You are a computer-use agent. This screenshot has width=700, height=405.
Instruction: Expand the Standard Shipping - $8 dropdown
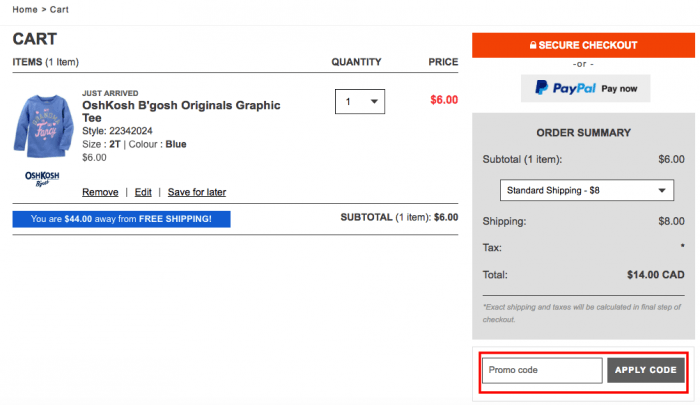(587, 190)
